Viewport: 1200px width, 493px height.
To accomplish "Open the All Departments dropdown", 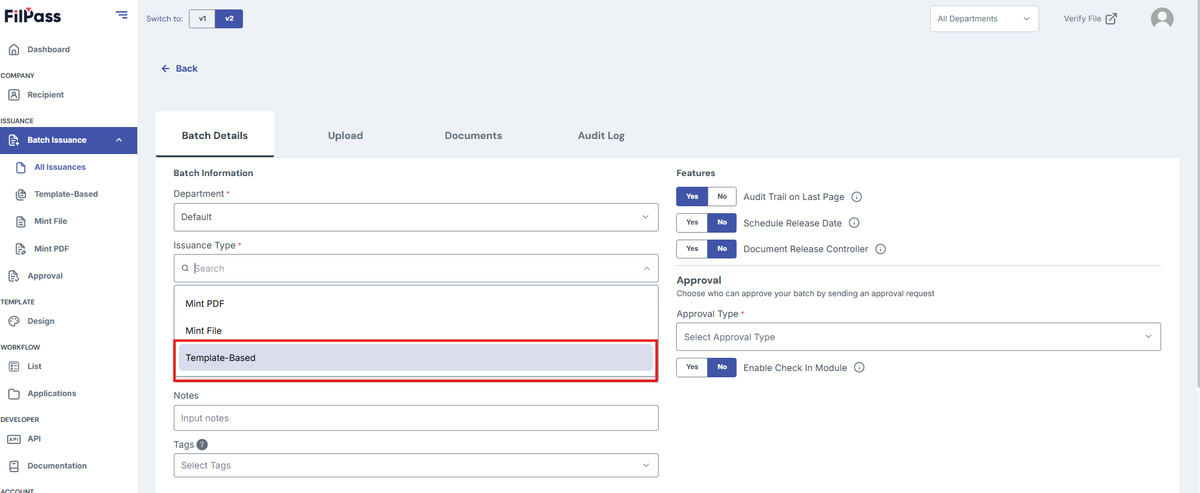I will [x=983, y=18].
